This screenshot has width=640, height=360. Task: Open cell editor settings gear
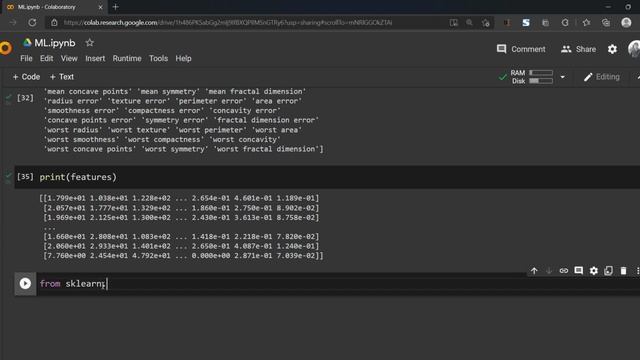pos(593,271)
